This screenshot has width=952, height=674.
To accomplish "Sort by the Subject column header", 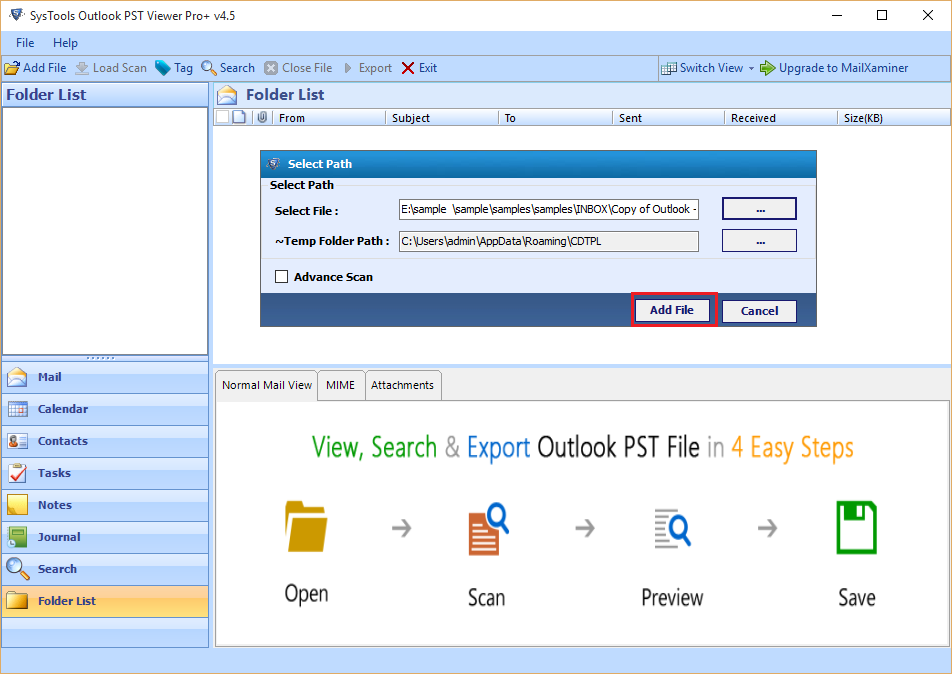I will [442, 118].
